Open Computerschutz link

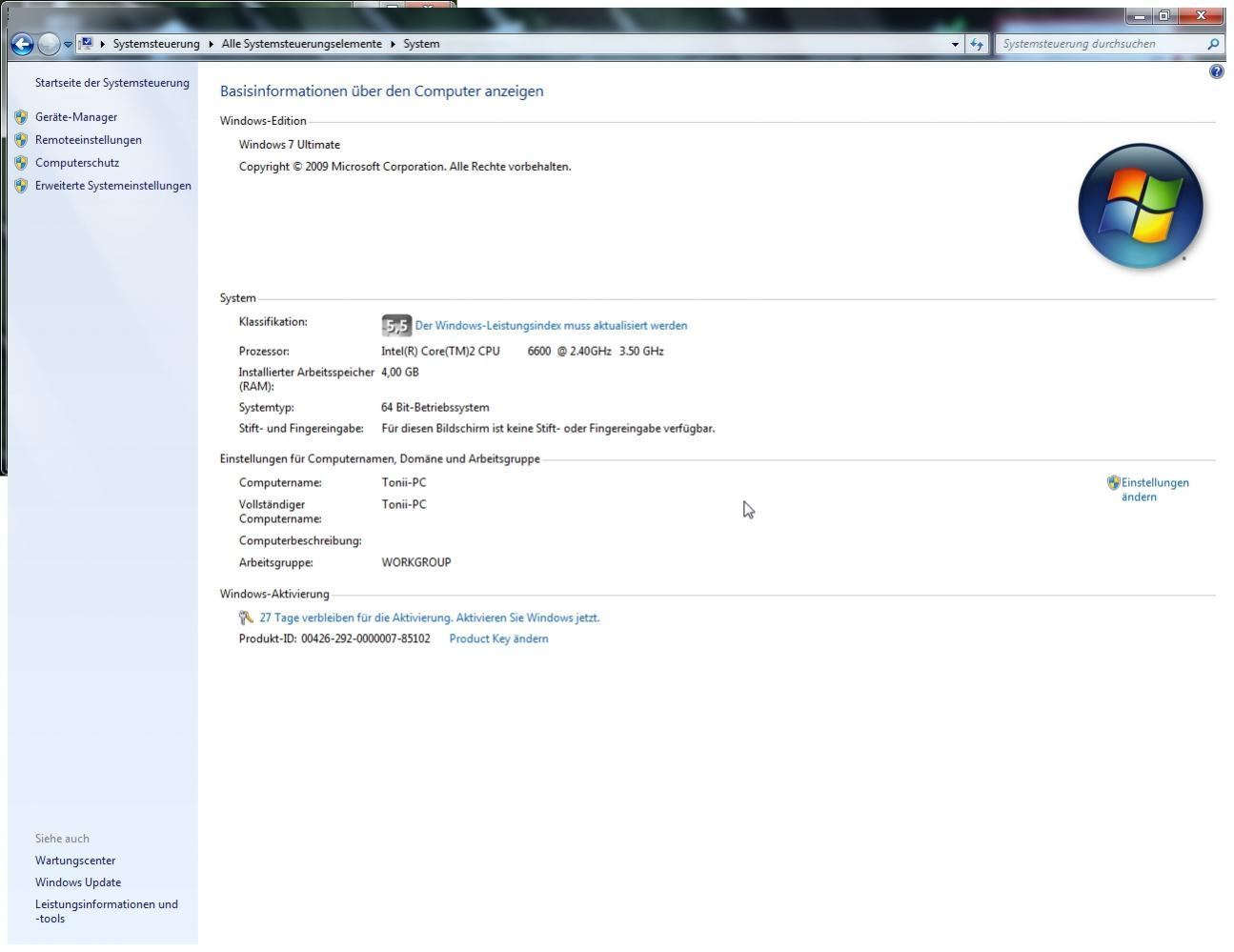click(x=77, y=163)
